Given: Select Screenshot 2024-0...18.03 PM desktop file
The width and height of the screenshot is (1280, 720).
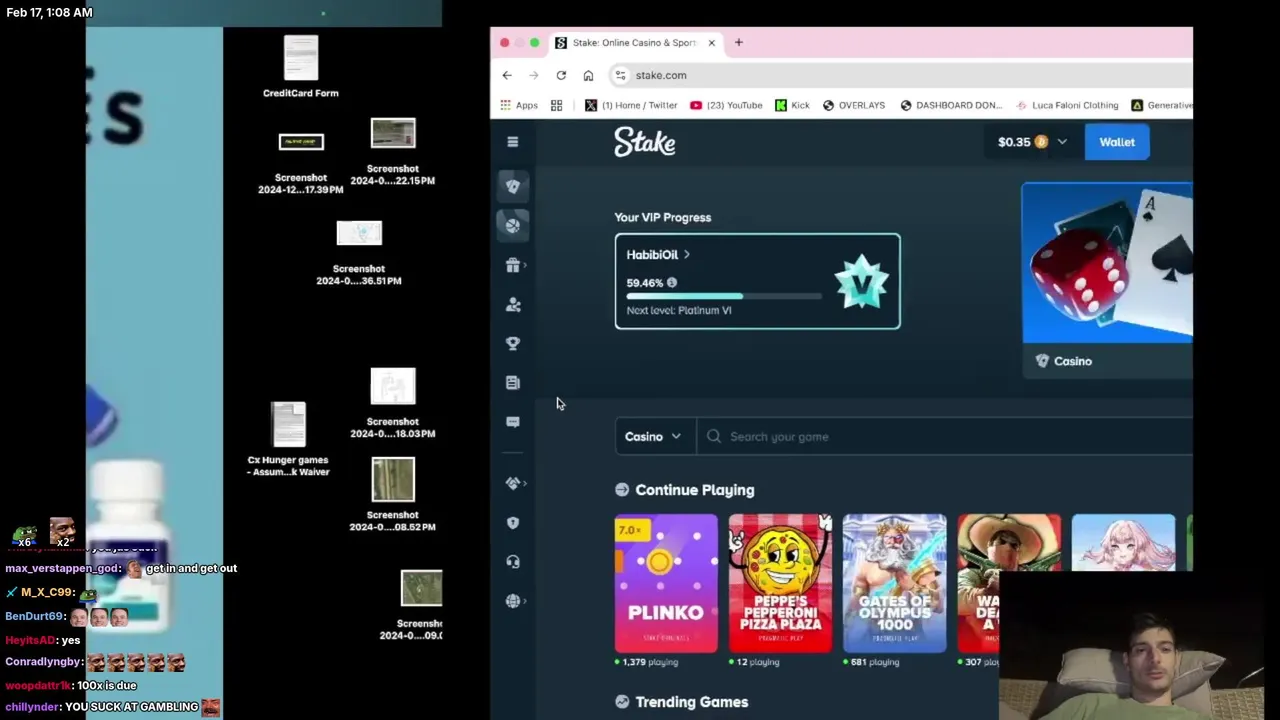Looking at the screenshot, I should click(393, 404).
